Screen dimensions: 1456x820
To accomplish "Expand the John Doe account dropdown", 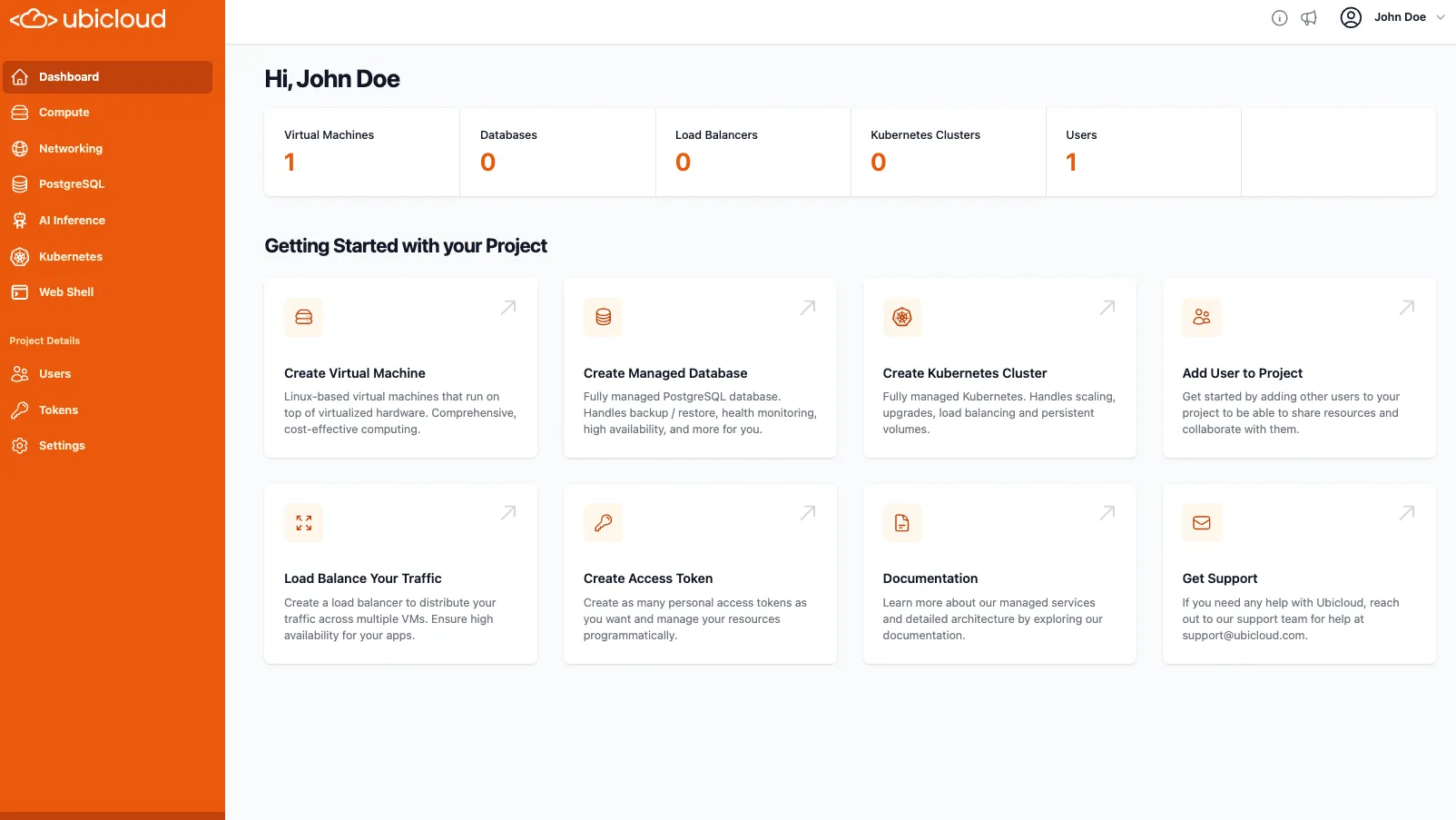I will (1440, 17).
